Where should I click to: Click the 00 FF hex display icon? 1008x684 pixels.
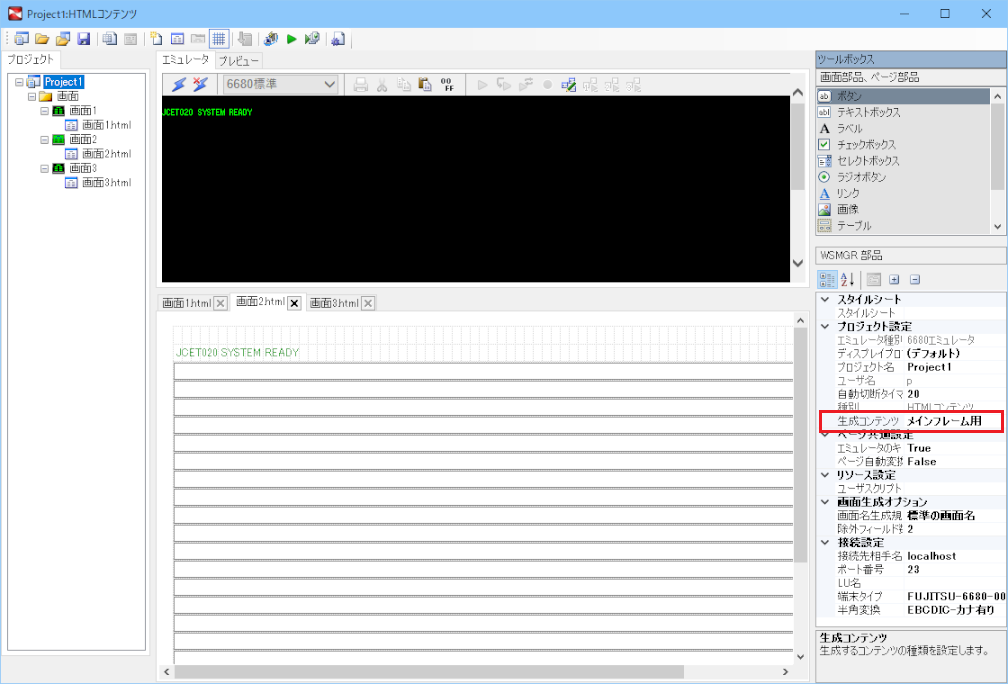[x=447, y=84]
